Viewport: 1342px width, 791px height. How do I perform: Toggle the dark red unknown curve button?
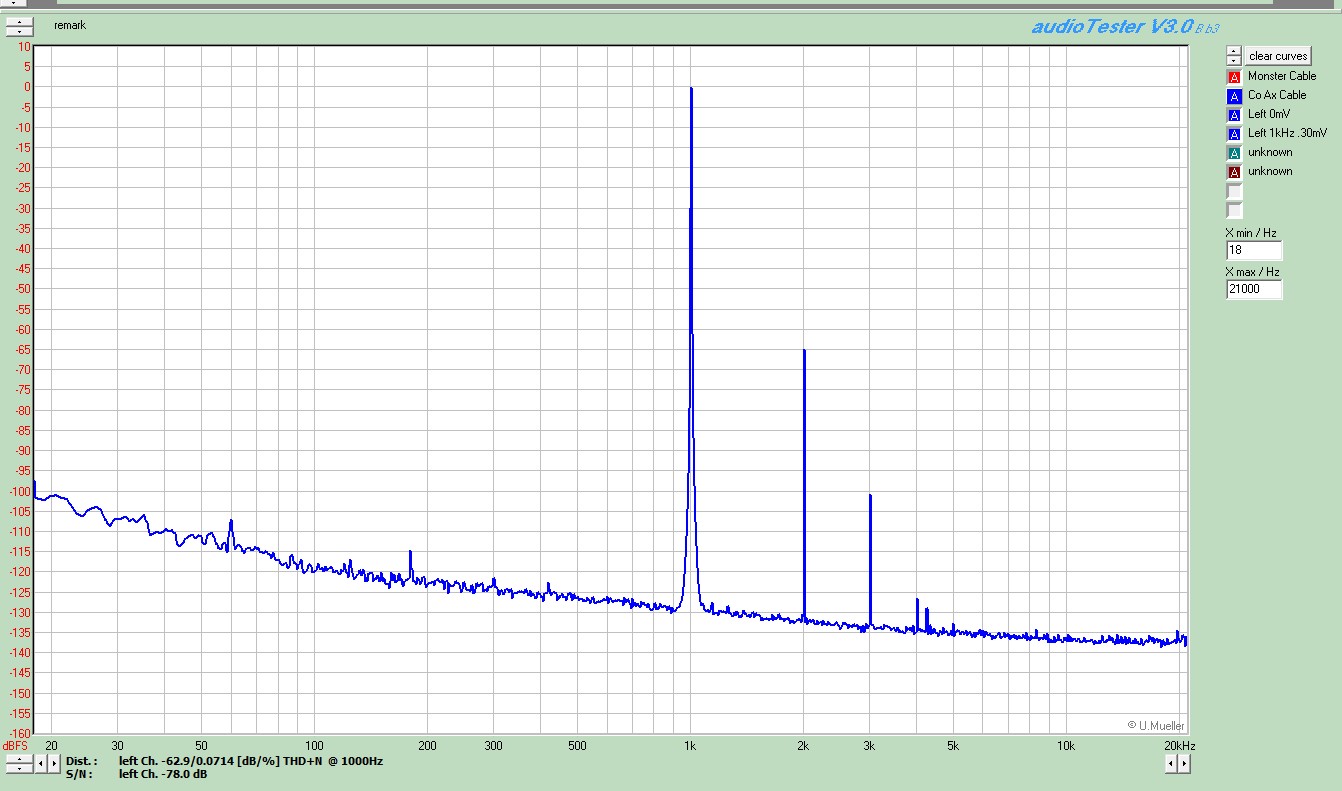point(1234,171)
